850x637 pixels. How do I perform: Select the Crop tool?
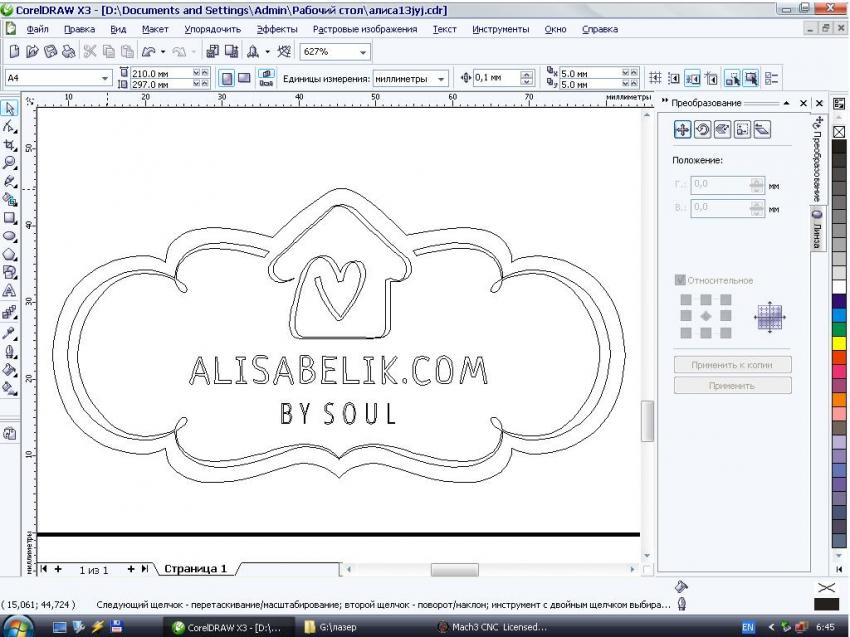point(10,144)
